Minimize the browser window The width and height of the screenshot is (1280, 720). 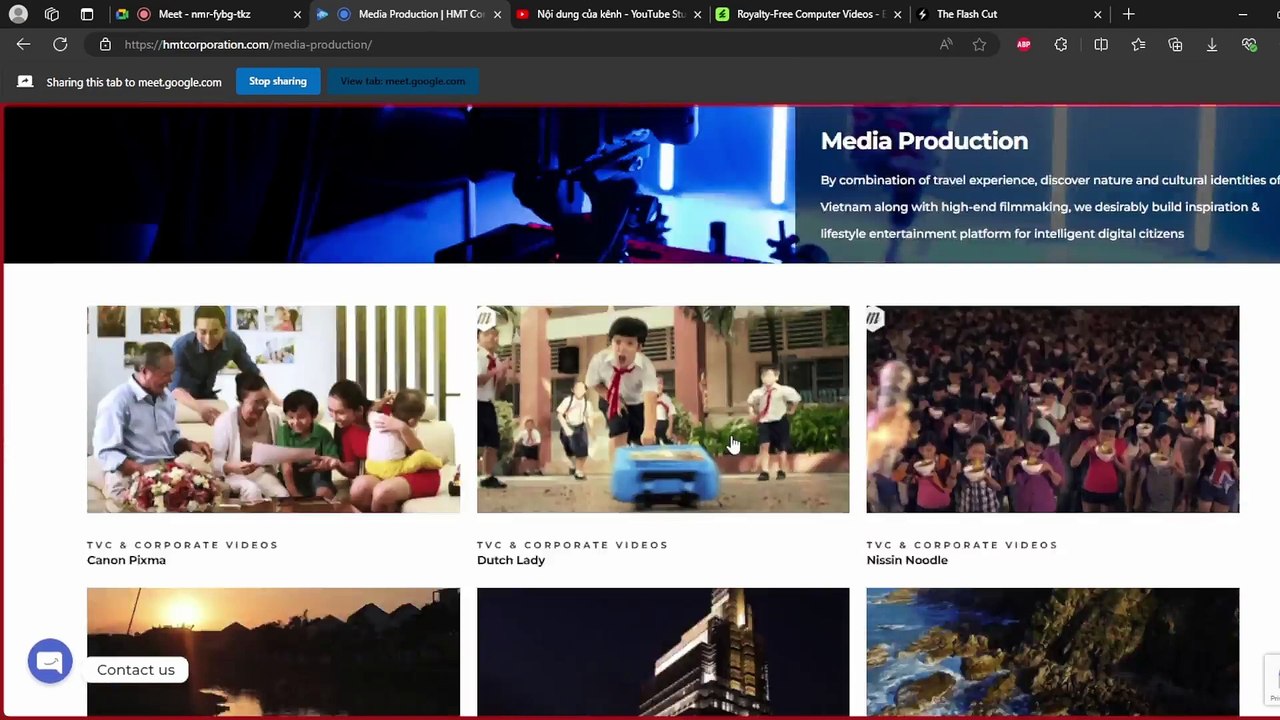1242,14
